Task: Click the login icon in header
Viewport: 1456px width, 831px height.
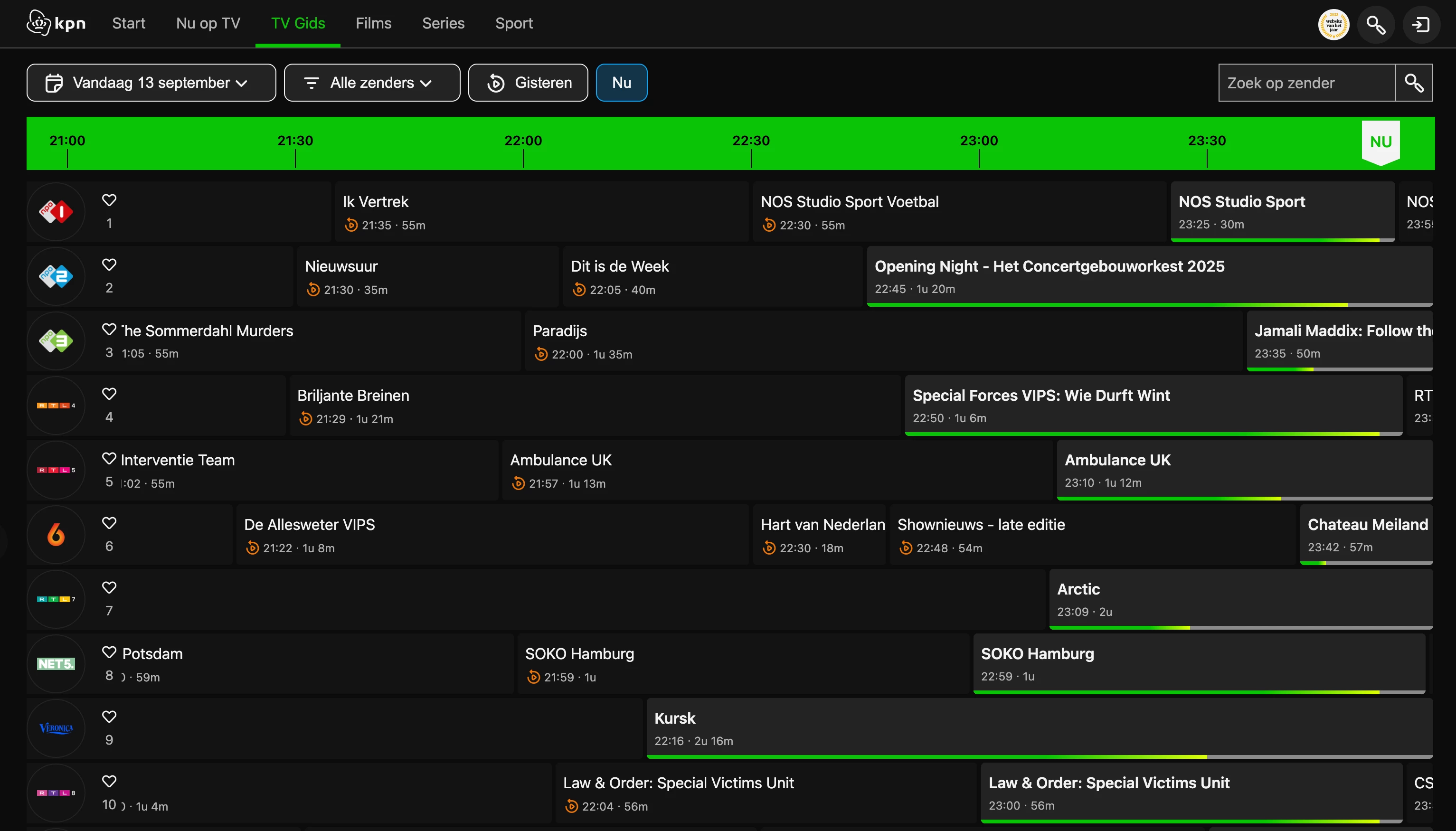Action: pyautogui.click(x=1420, y=25)
